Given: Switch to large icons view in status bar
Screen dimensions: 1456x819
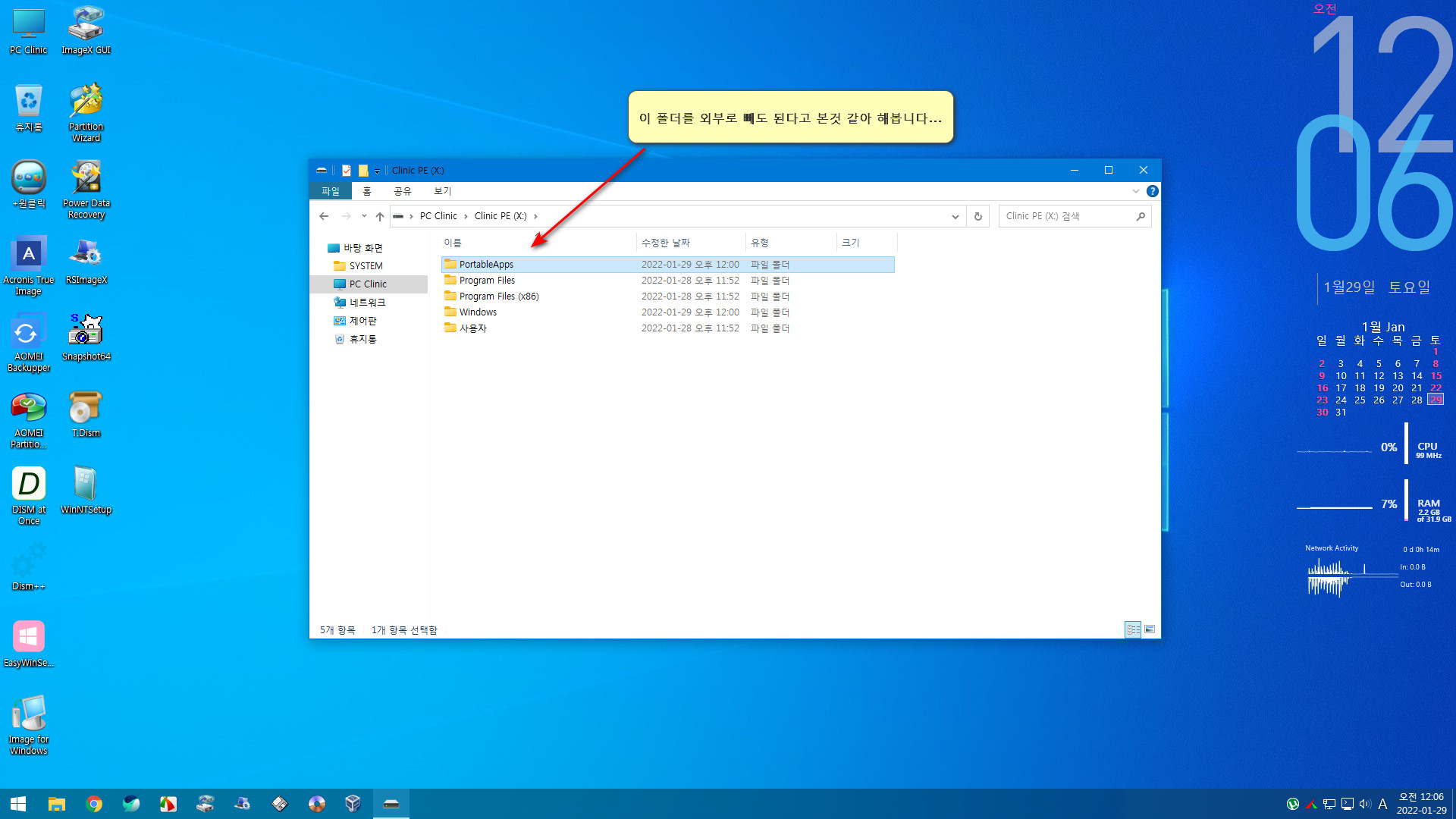Looking at the screenshot, I should [1150, 629].
